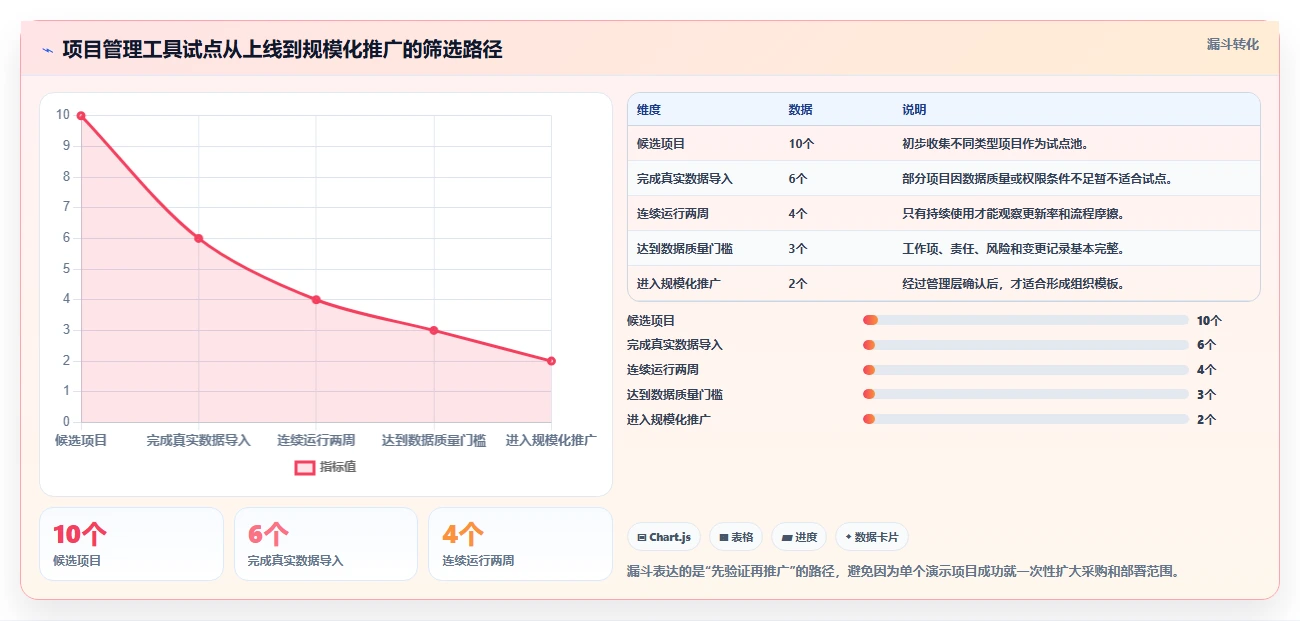The height and width of the screenshot is (621, 1300).
Task: Click the 漏斗转化 badge
Action: [1232, 44]
